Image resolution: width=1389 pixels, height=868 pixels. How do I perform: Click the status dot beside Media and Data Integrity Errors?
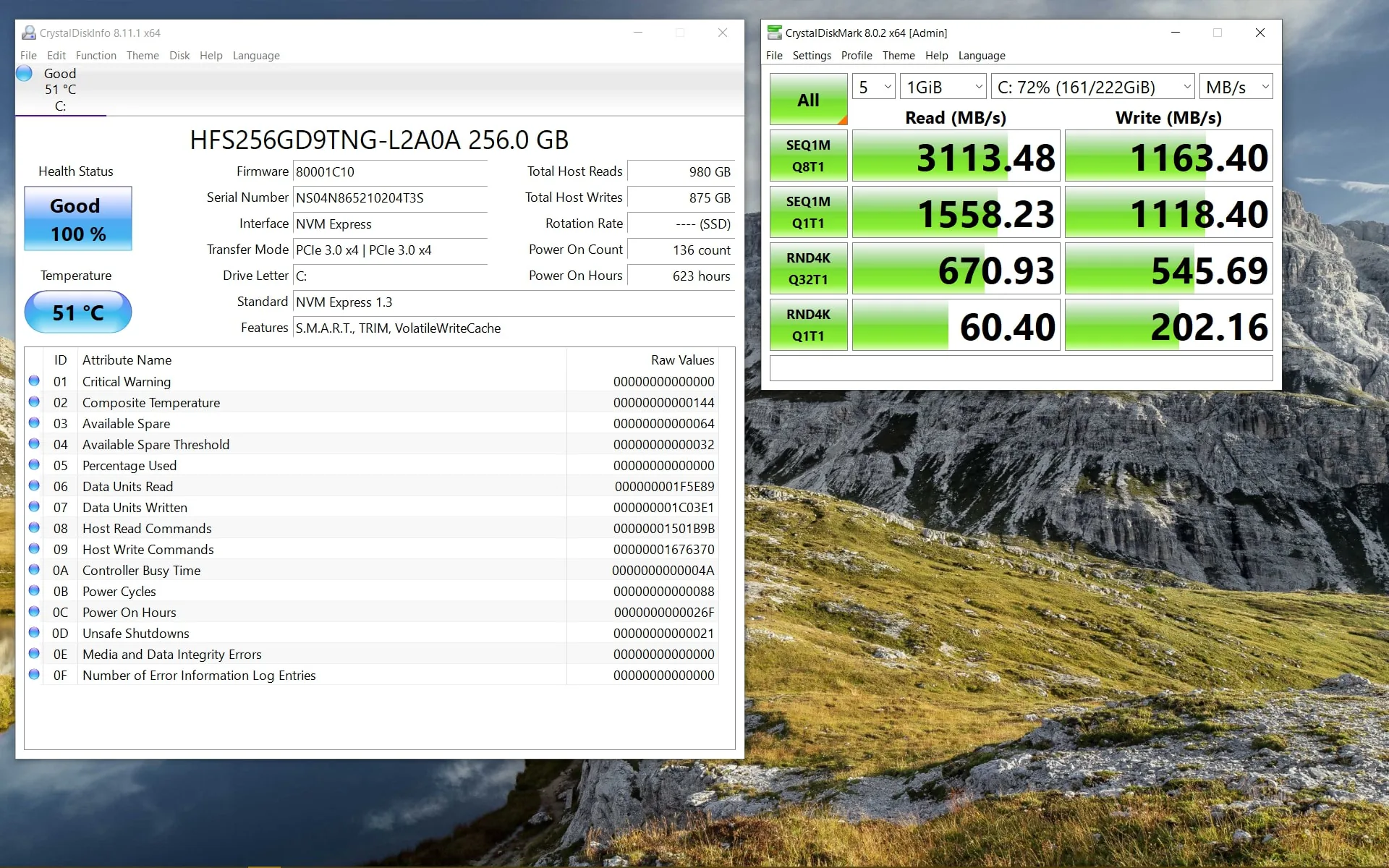(34, 653)
